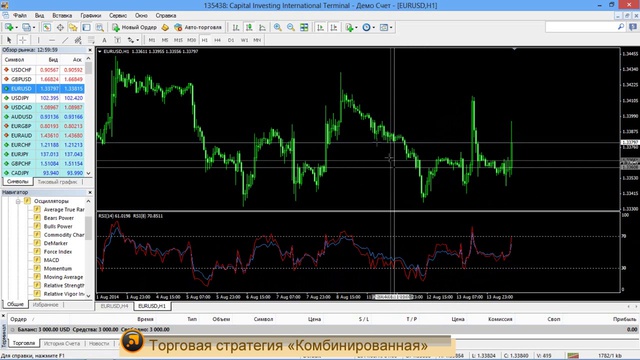
Task: Toggle the Navigator folder-star icon
Action: 73,27
